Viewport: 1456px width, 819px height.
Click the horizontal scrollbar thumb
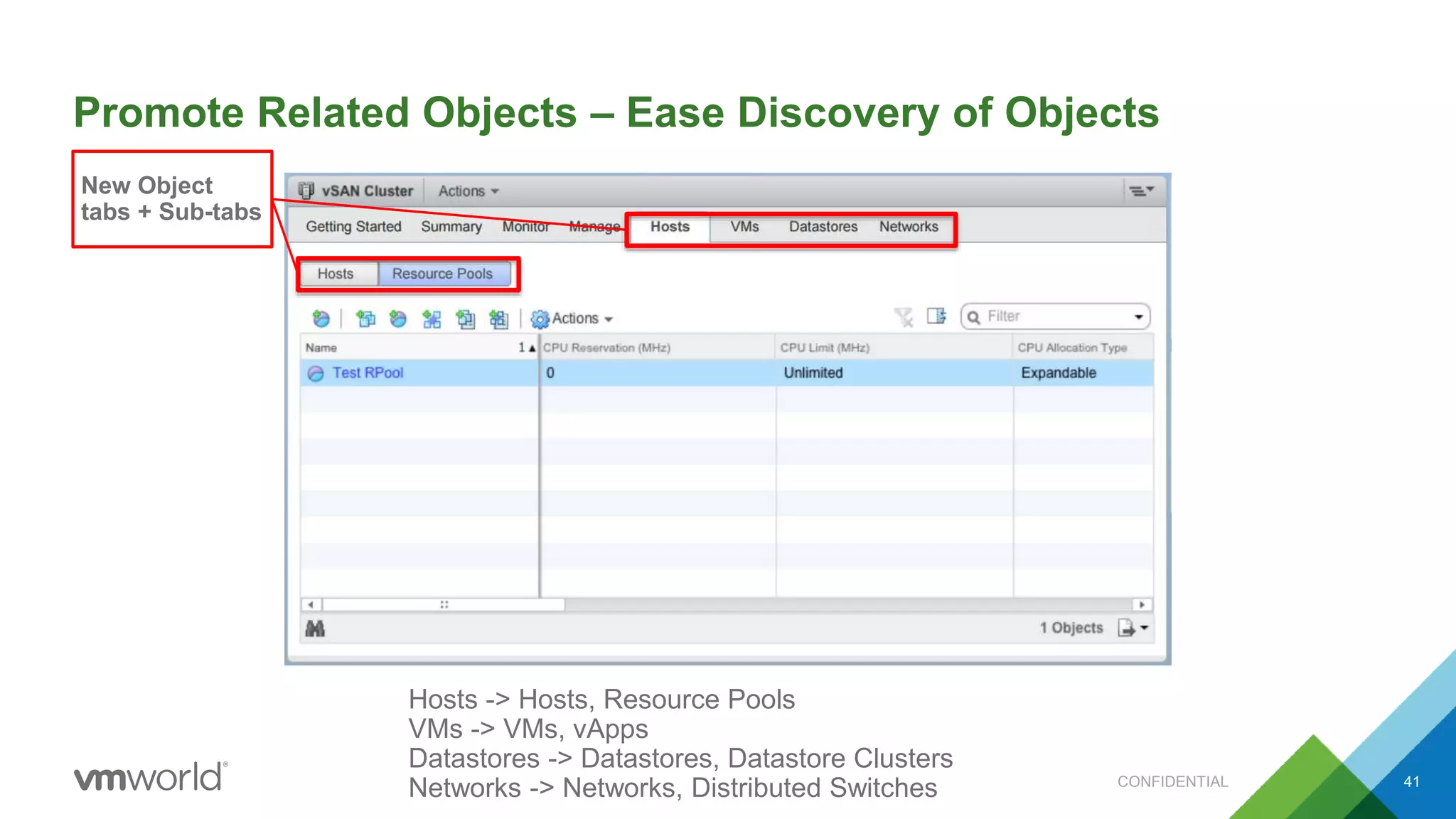click(444, 605)
